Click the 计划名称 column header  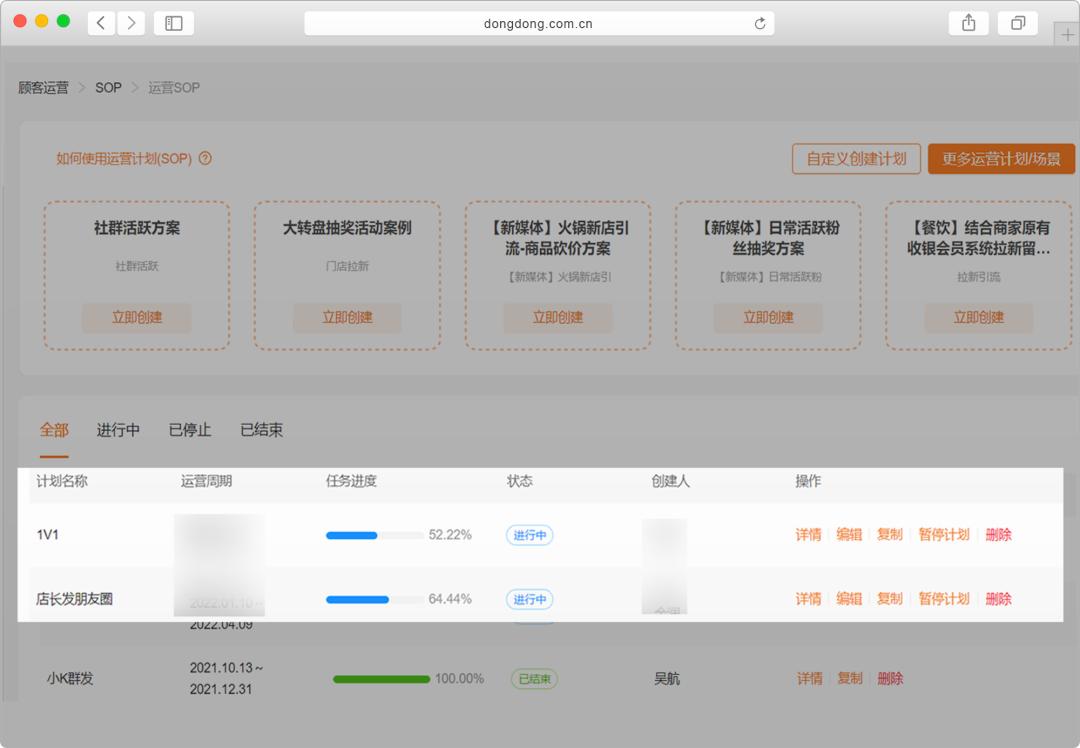pos(62,481)
